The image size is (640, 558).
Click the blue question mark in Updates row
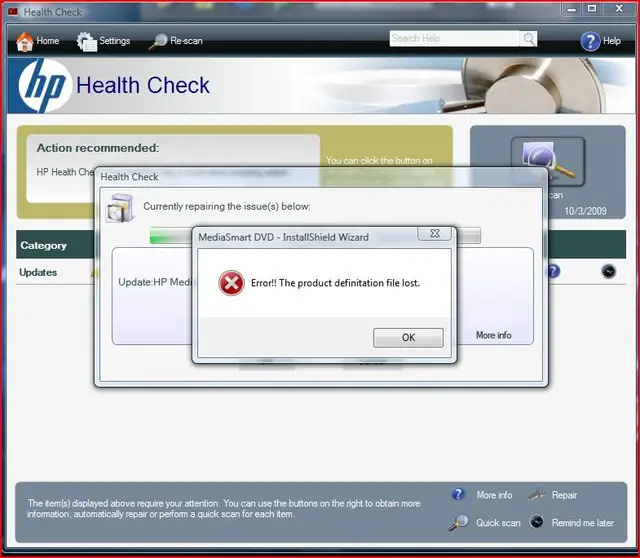[x=552, y=271]
